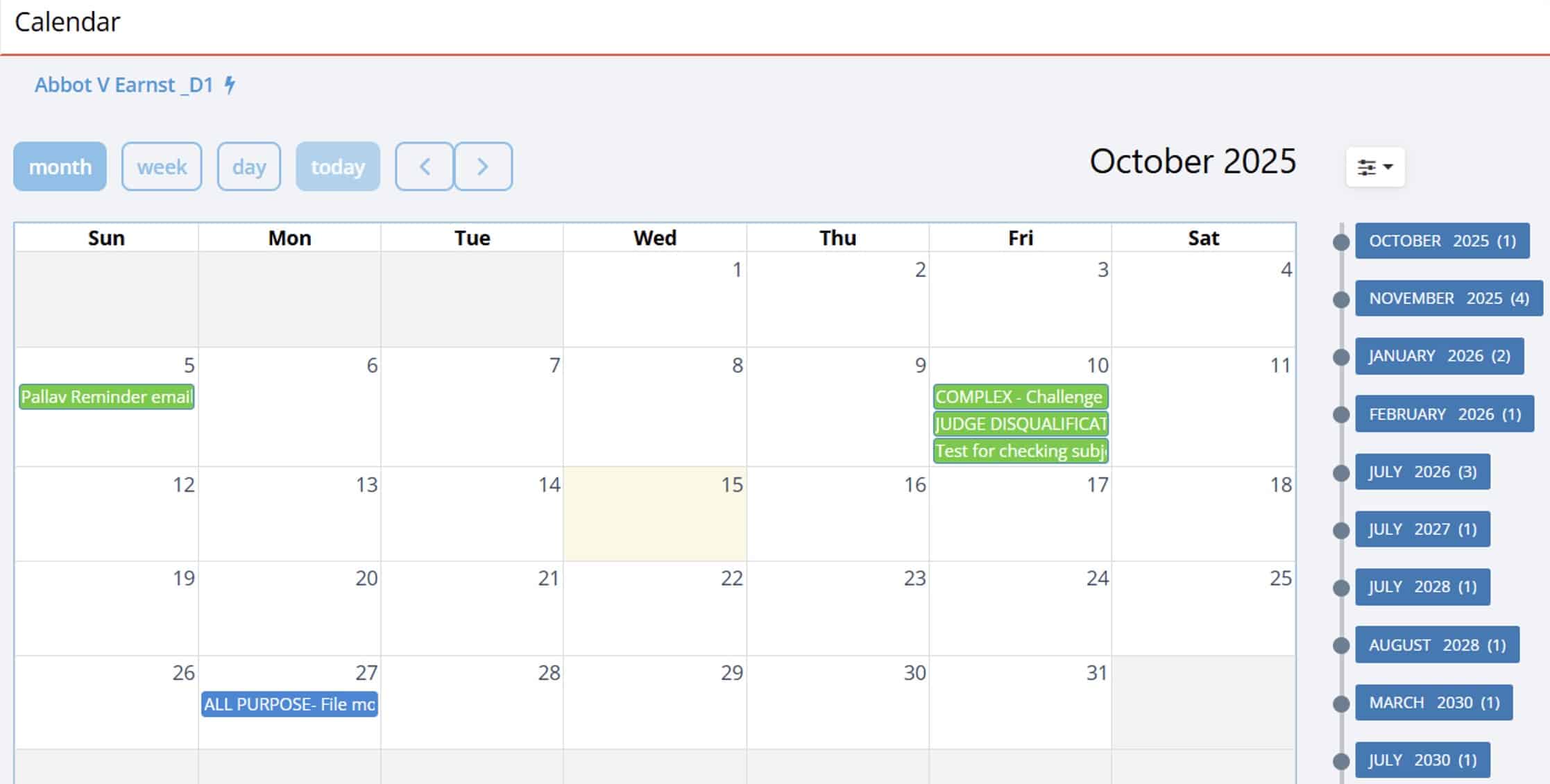Switch to week view
The image size is (1550, 784).
tap(162, 167)
